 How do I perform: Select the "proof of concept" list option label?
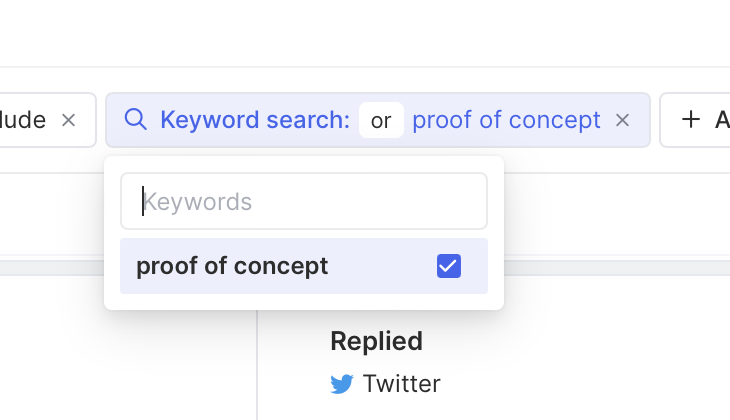point(232,266)
